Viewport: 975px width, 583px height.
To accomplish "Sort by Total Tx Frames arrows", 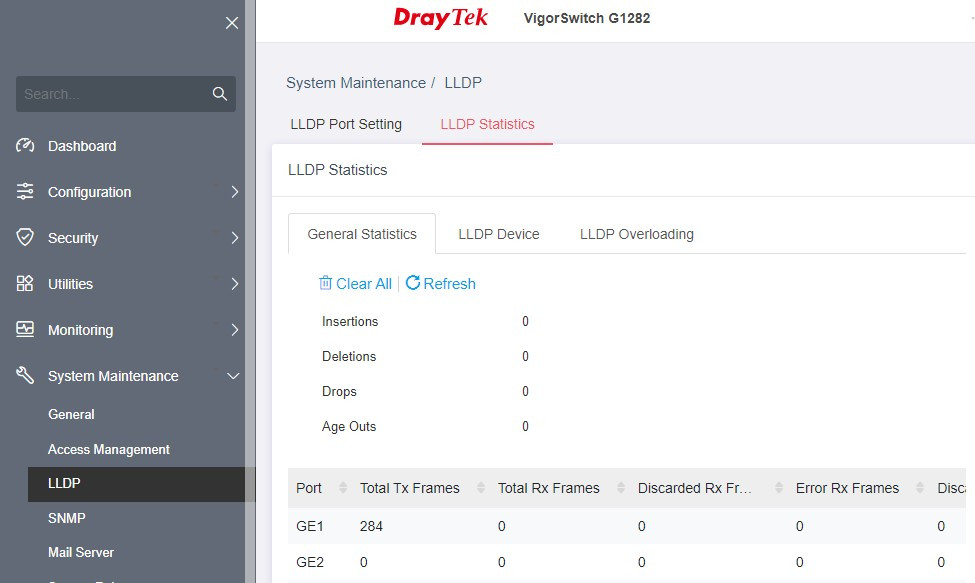I will point(481,488).
